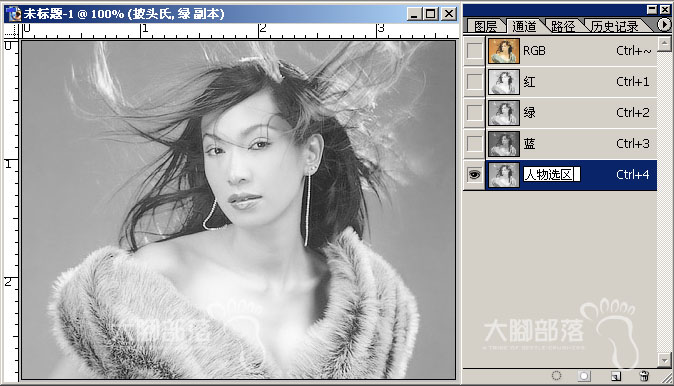The width and height of the screenshot is (674, 386).
Task: Click the RGB channel name text
Action: coord(534,51)
